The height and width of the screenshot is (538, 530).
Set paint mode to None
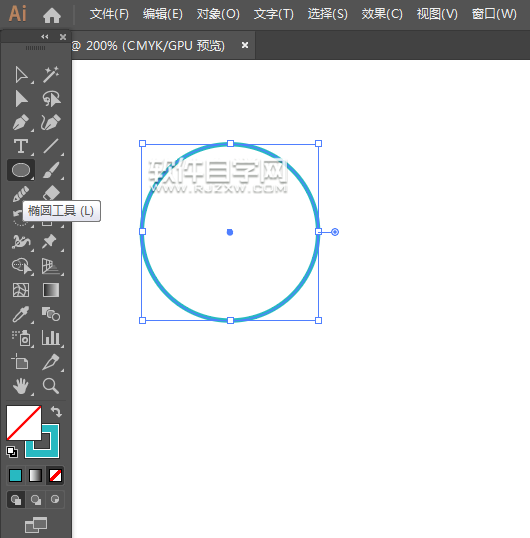tap(55, 476)
